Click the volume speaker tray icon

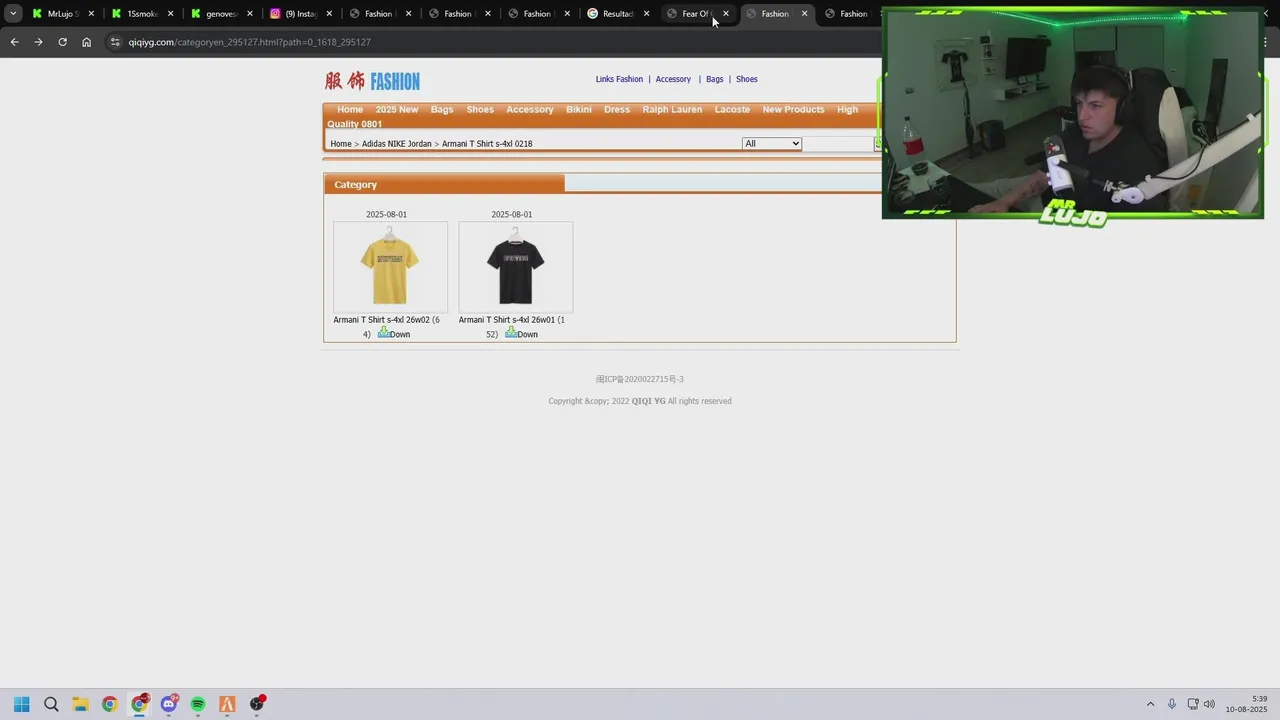tap(1209, 704)
